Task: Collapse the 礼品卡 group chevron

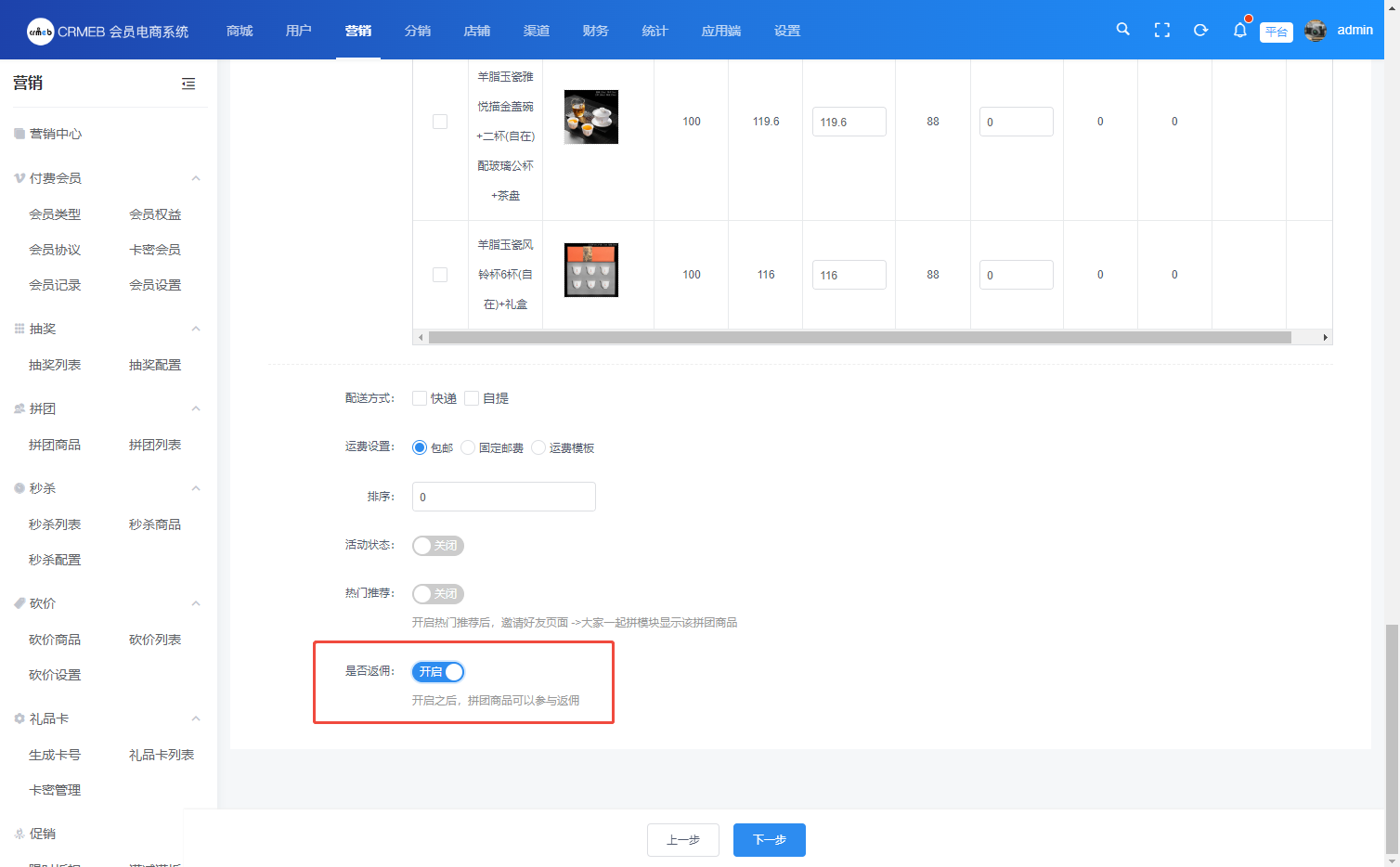Action: coord(196,718)
